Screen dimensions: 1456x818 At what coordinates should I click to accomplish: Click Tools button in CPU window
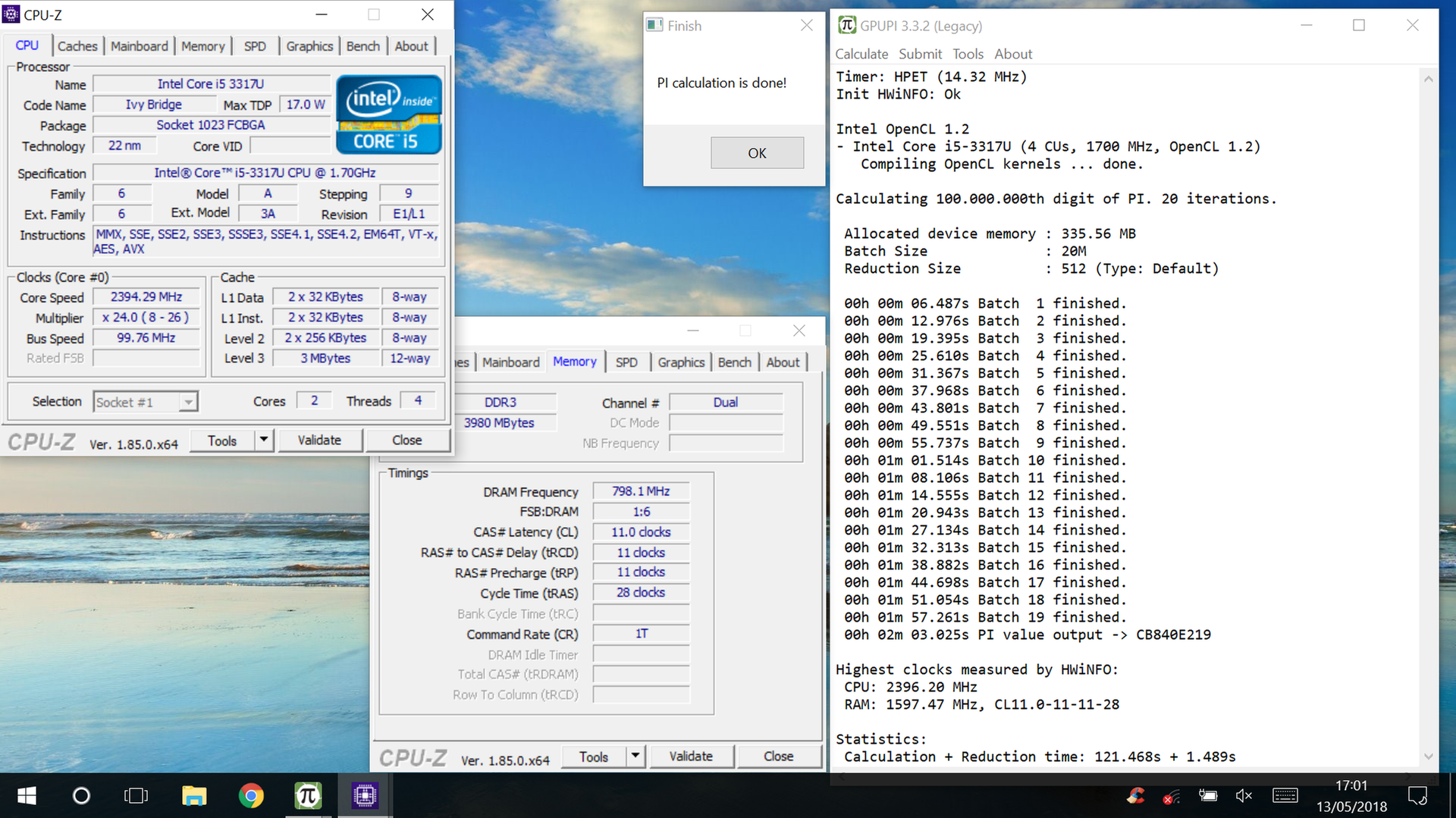[222, 440]
